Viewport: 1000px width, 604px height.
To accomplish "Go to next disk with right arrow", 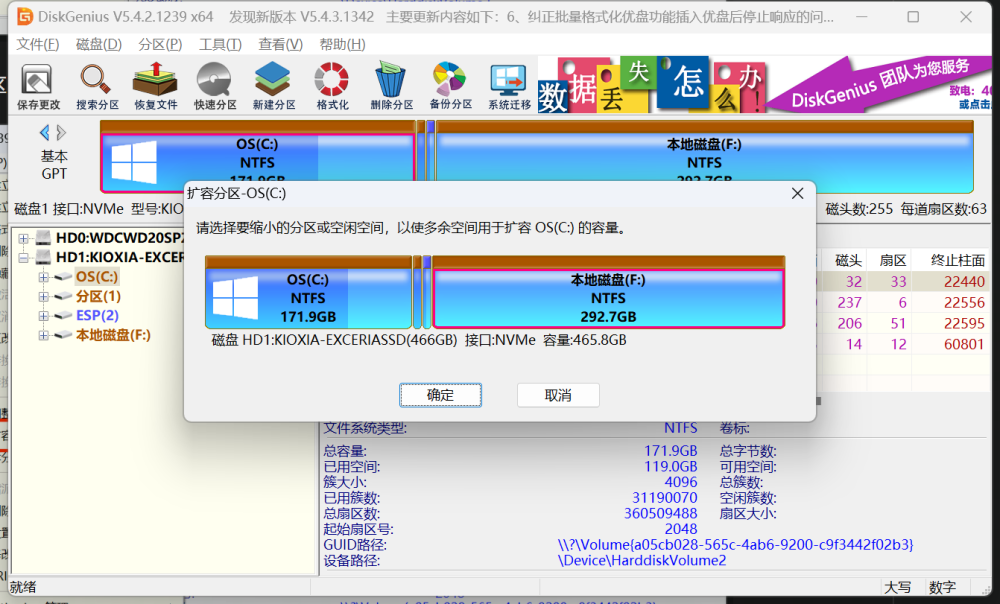I will point(61,133).
